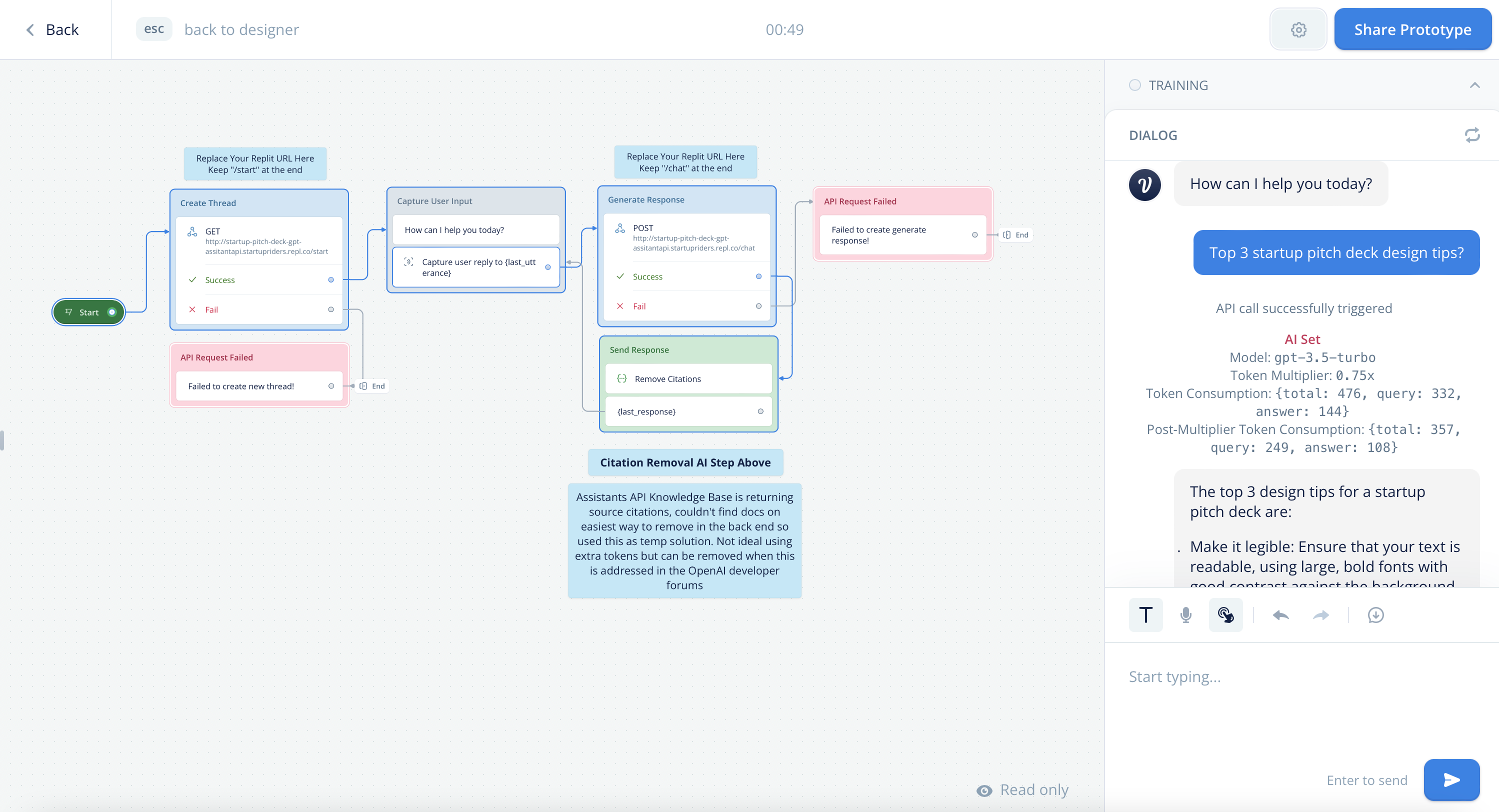Click Success row in Generate Response
The height and width of the screenshot is (812, 1499).
point(686,276)
